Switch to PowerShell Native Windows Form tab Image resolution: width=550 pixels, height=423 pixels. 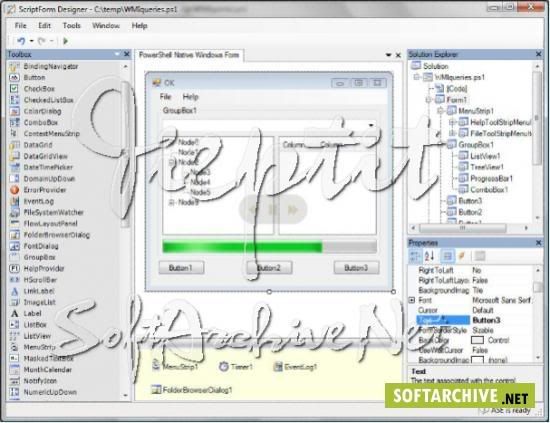click(x=189, y=55)
